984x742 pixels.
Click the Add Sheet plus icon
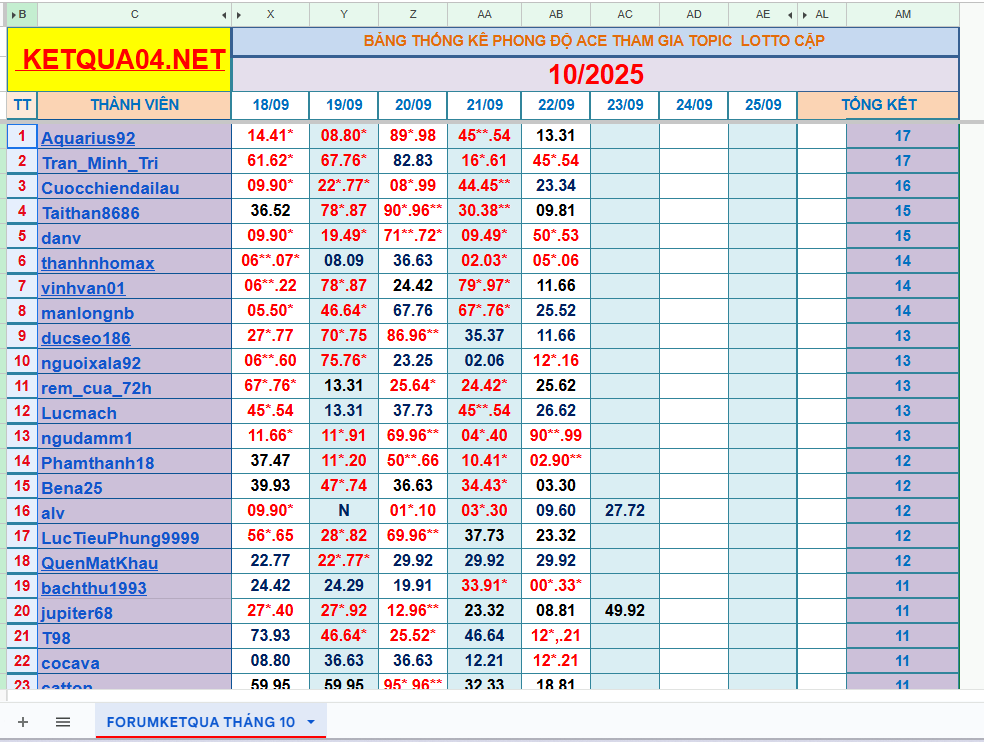click(x=23, y=722)
